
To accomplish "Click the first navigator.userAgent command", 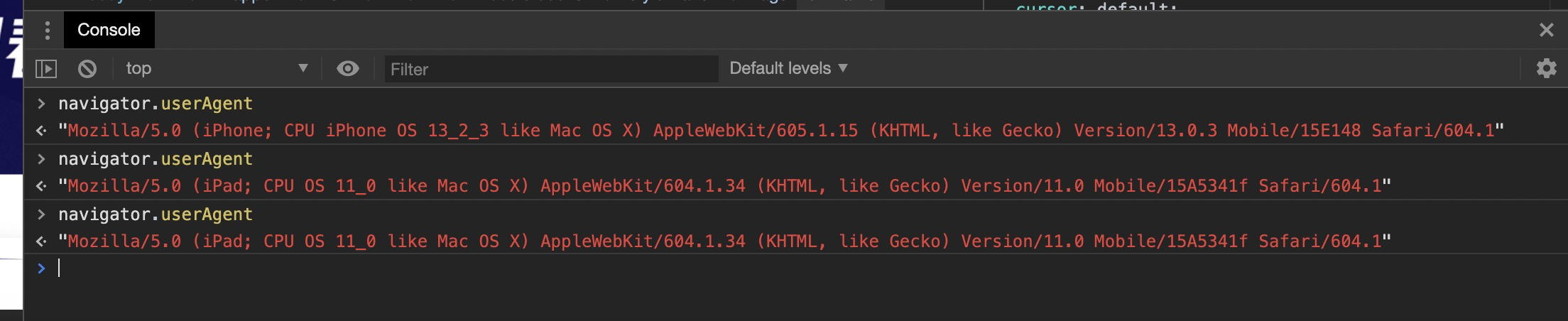I will tap(156, 104).
